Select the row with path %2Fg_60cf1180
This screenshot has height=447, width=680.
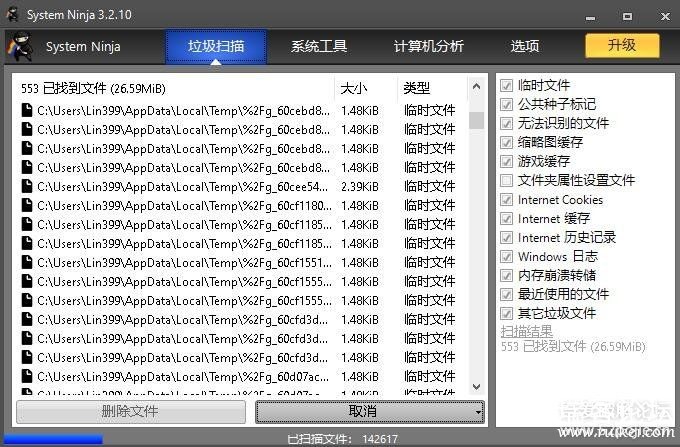tap(241, 206)
